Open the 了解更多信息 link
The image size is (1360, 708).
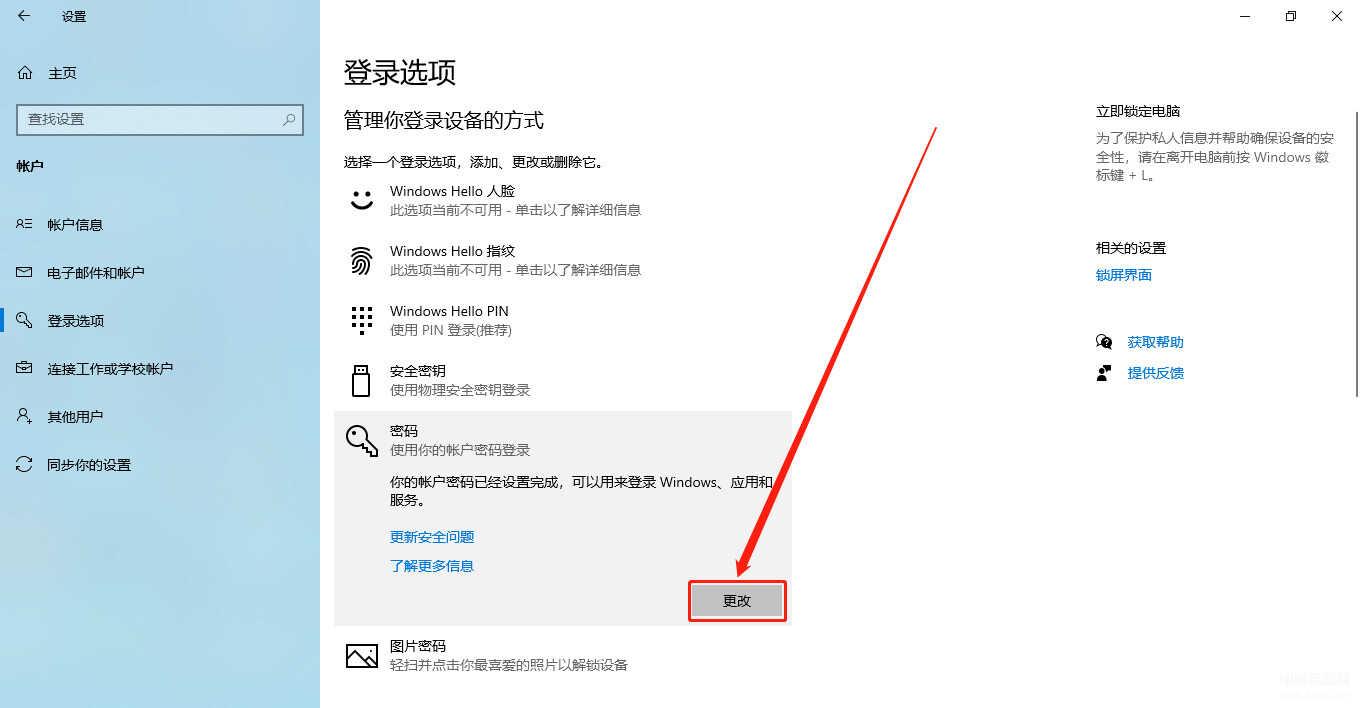(432, 566)
